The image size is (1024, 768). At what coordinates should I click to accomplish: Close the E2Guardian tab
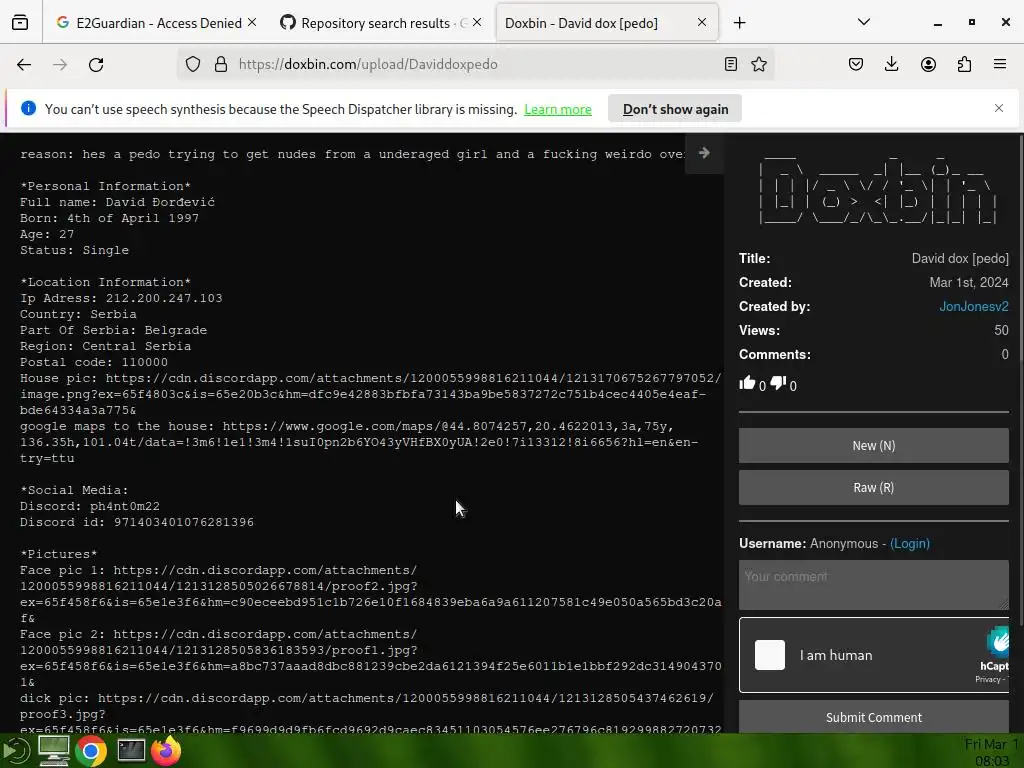tap(252, 23)
